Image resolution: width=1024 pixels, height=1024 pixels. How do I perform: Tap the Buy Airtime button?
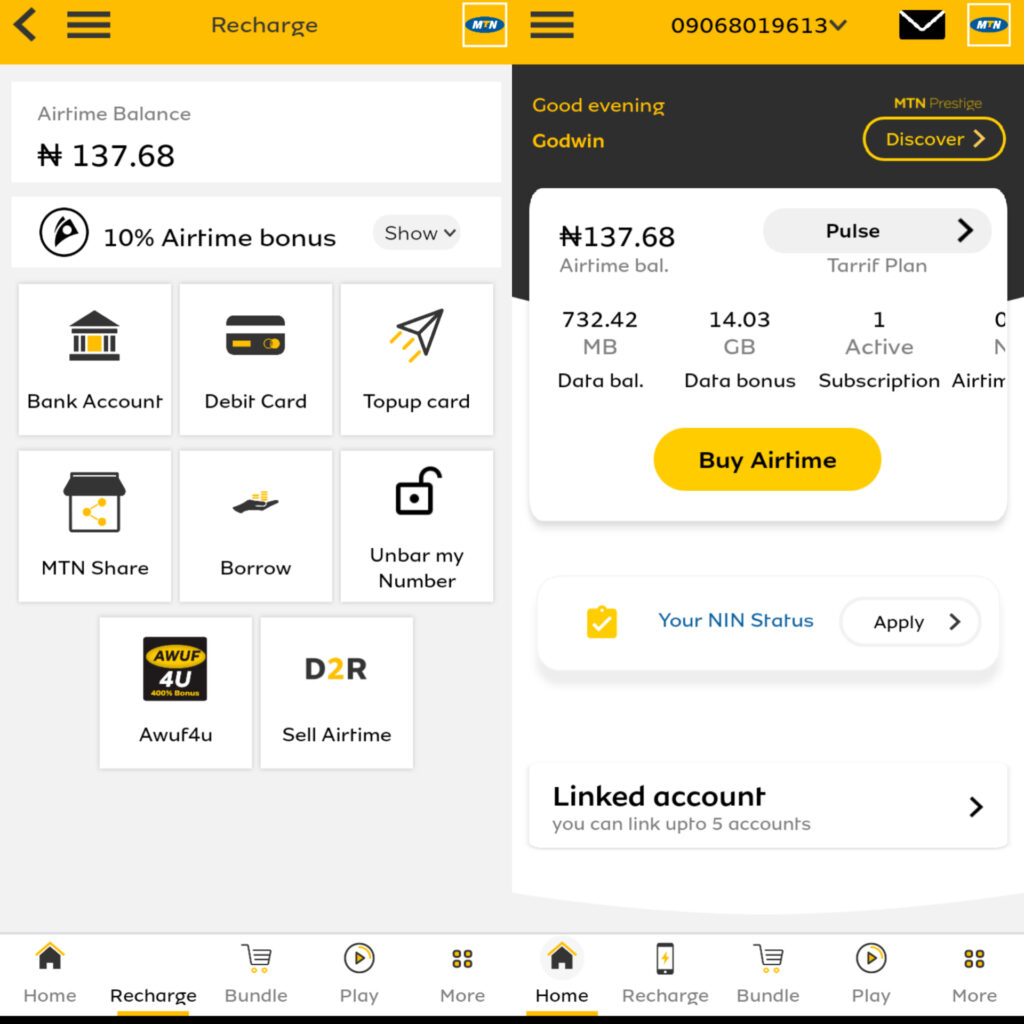pos(767,459)
